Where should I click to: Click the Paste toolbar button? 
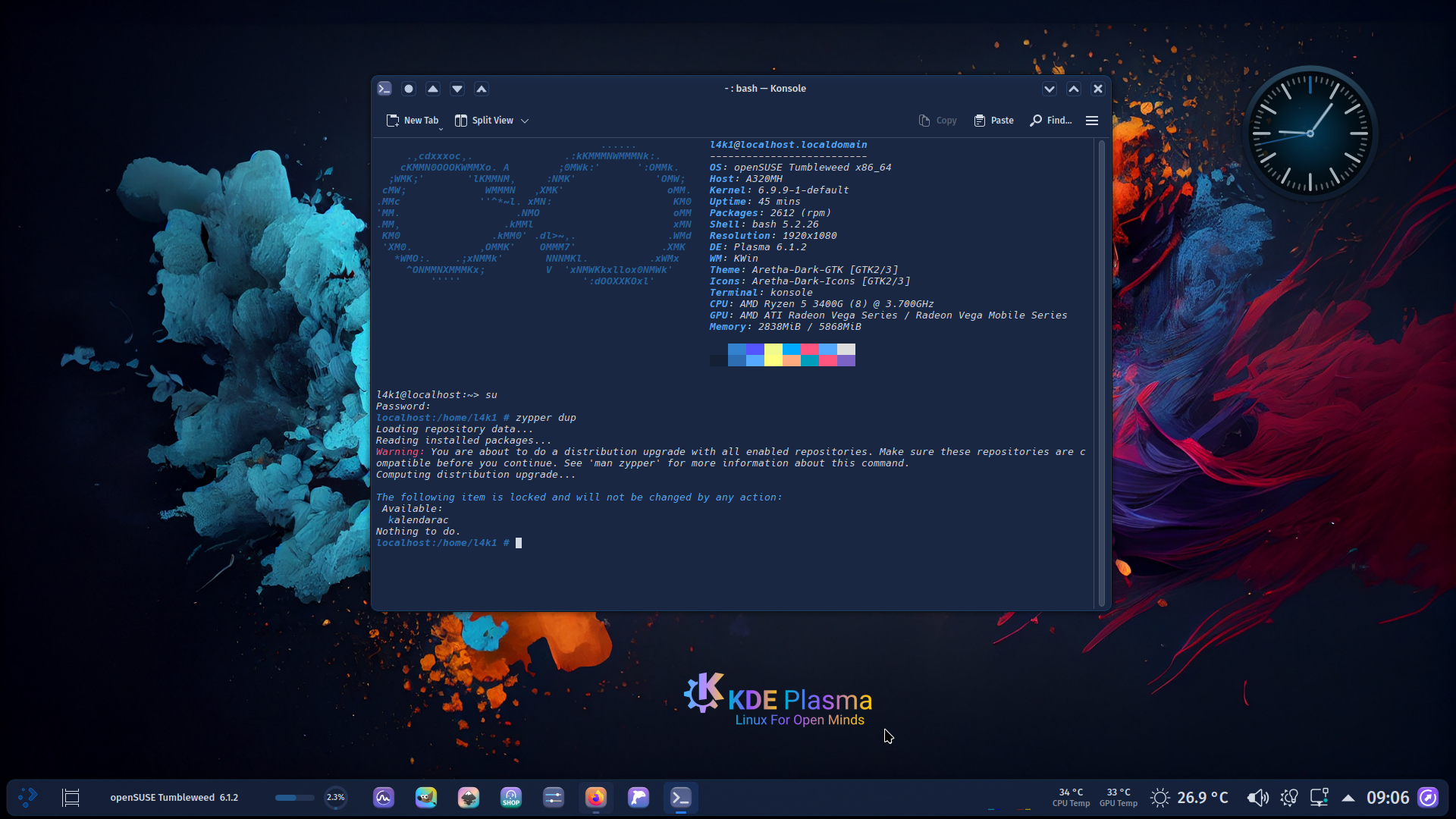(993, 121)
